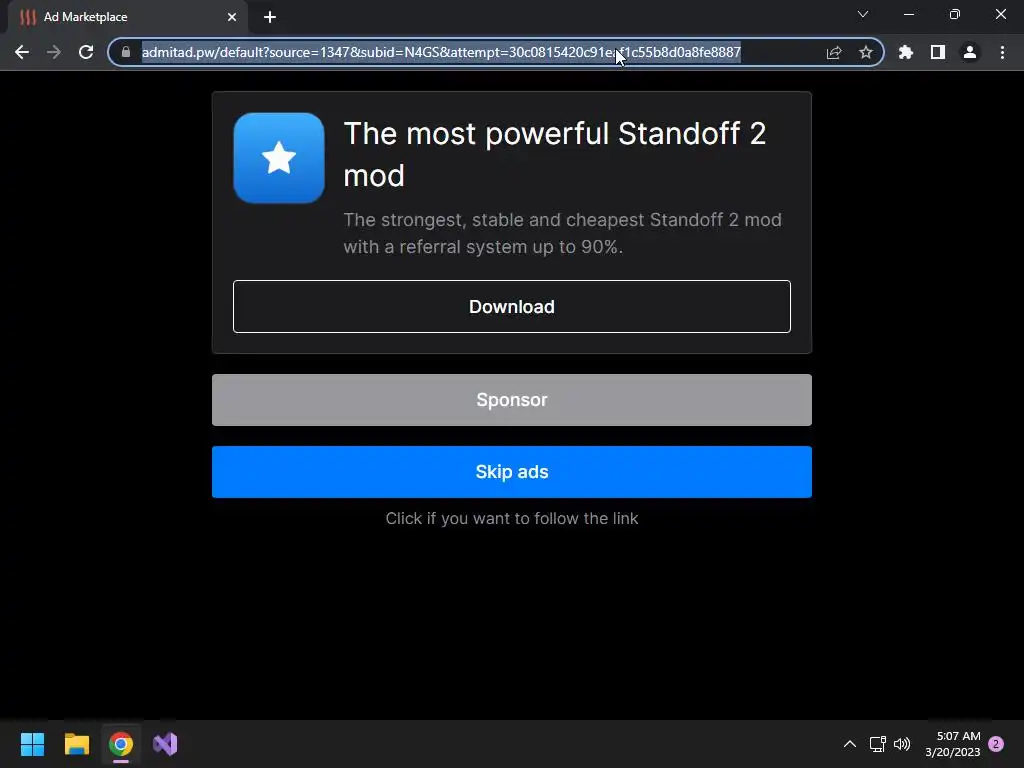Click the Chrome taskbar icon
1024x768 pixels.
click(x=121, y=744)
